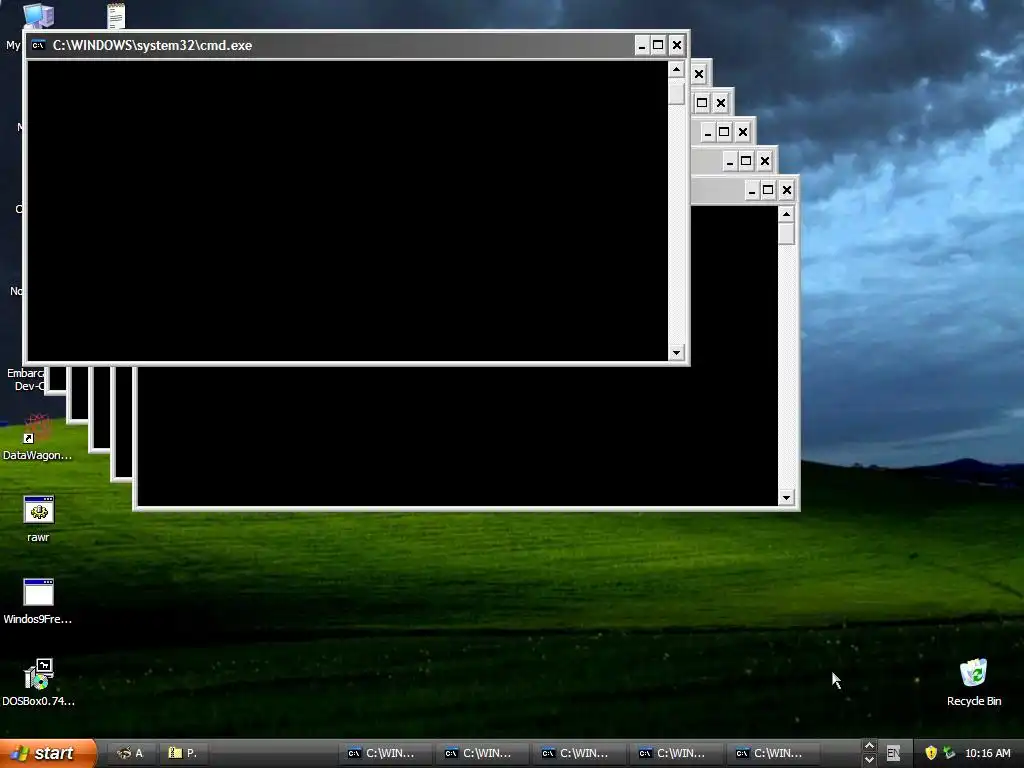Select the notepad text file desktop icon
This screenshot has height=768, width=1024.
point(116,15)
